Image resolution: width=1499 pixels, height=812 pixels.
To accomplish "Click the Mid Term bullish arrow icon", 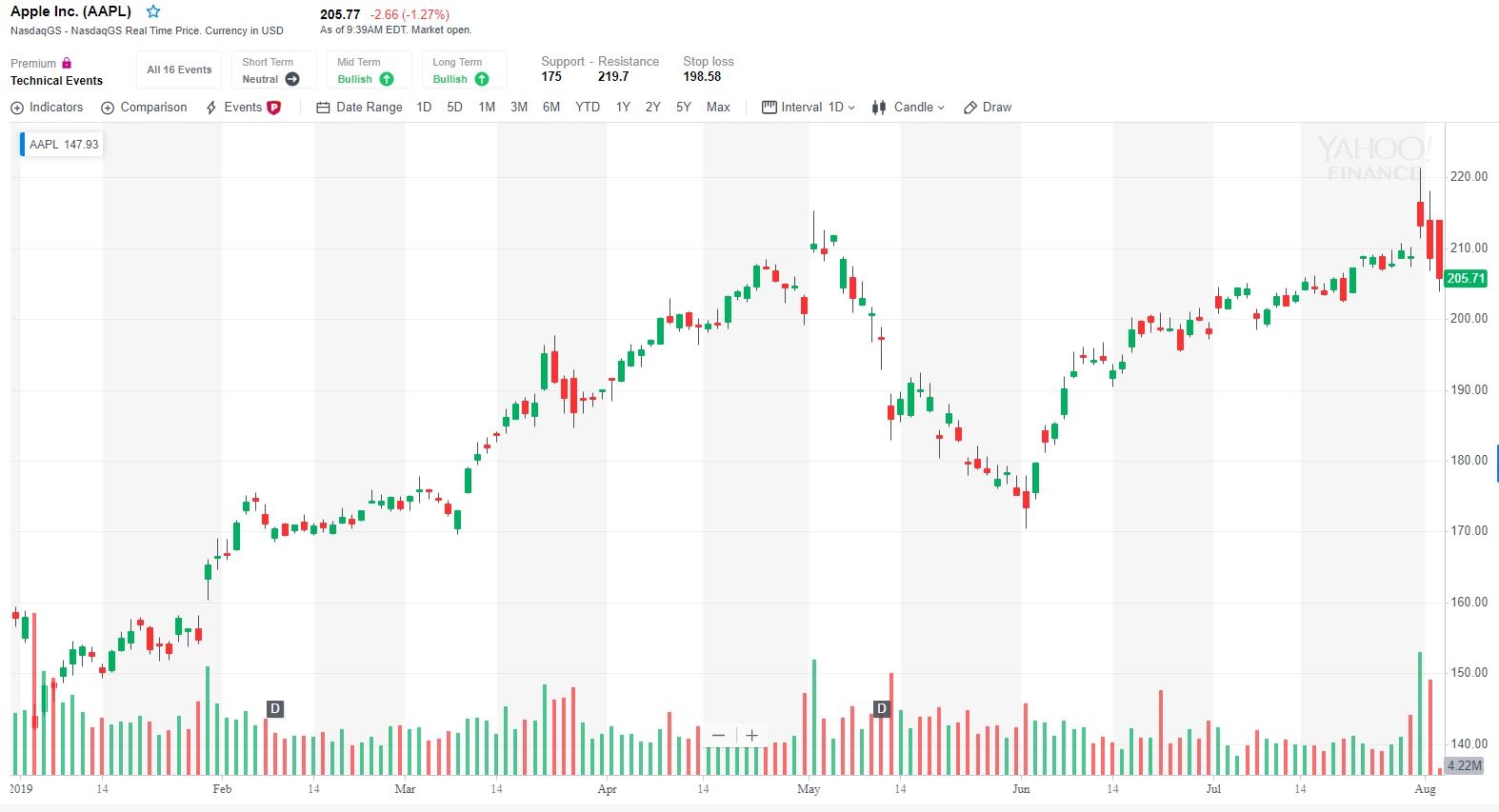I will [x=387, y=79].
